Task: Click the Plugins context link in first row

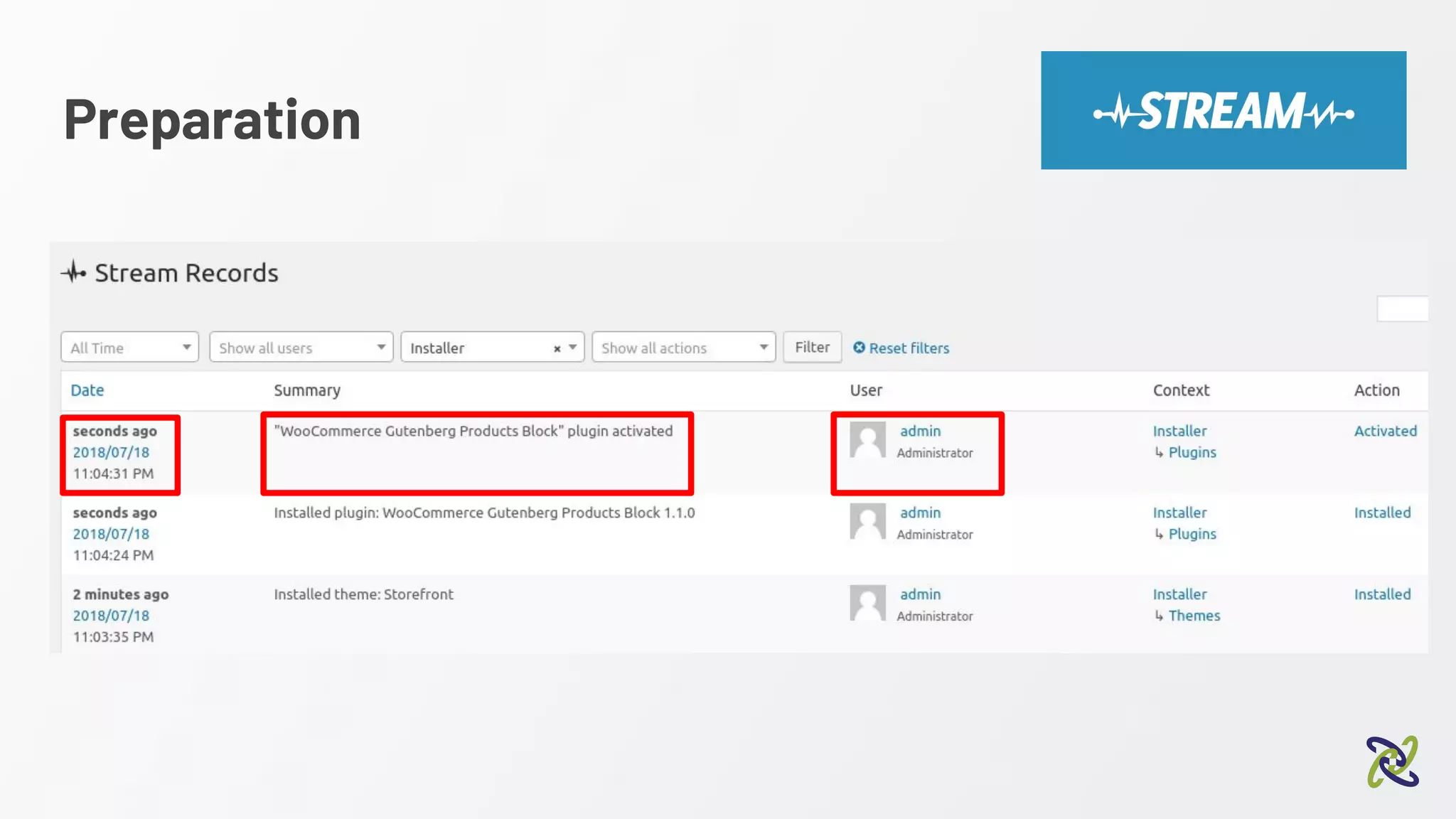Action: coord(1192,452)
